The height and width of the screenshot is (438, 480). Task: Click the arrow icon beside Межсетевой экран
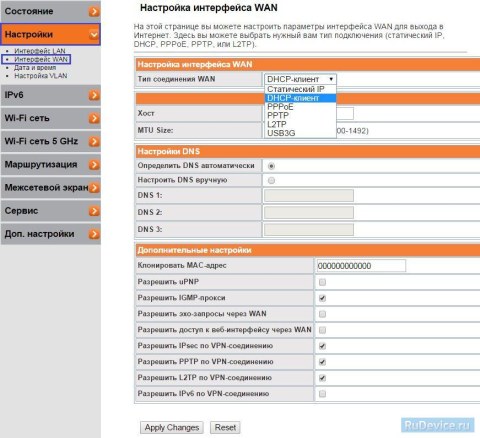94,188
